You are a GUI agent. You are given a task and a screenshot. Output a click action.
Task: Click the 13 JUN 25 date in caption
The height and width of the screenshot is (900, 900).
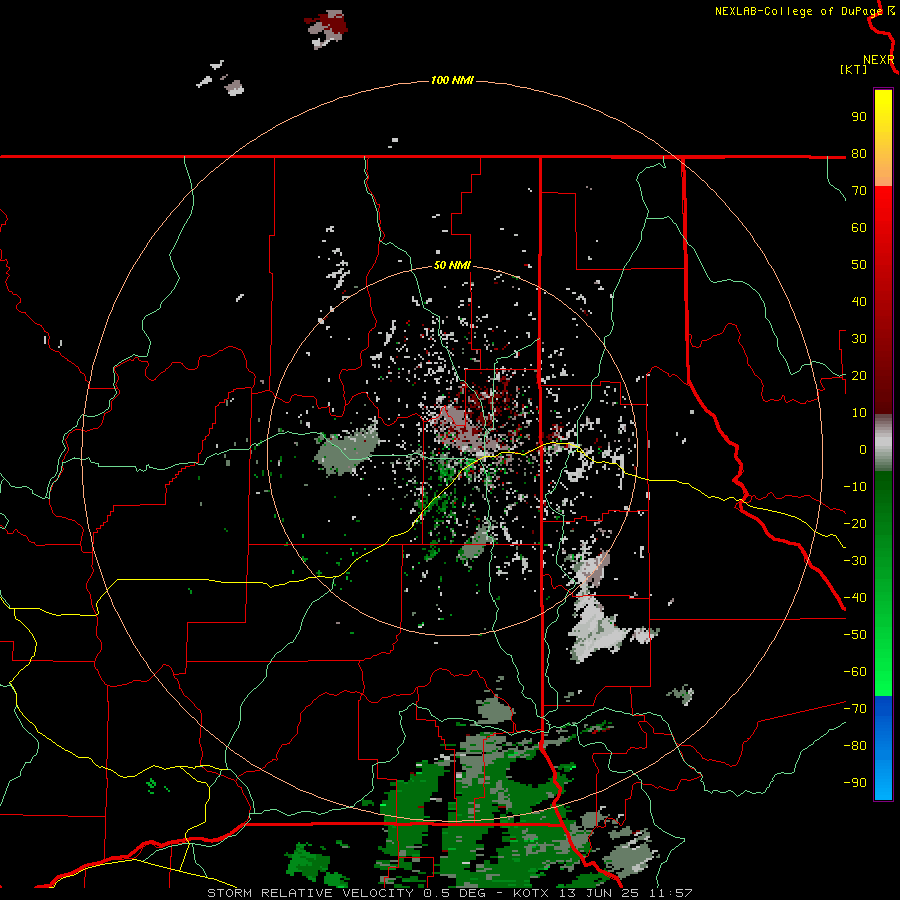[600, 893]
